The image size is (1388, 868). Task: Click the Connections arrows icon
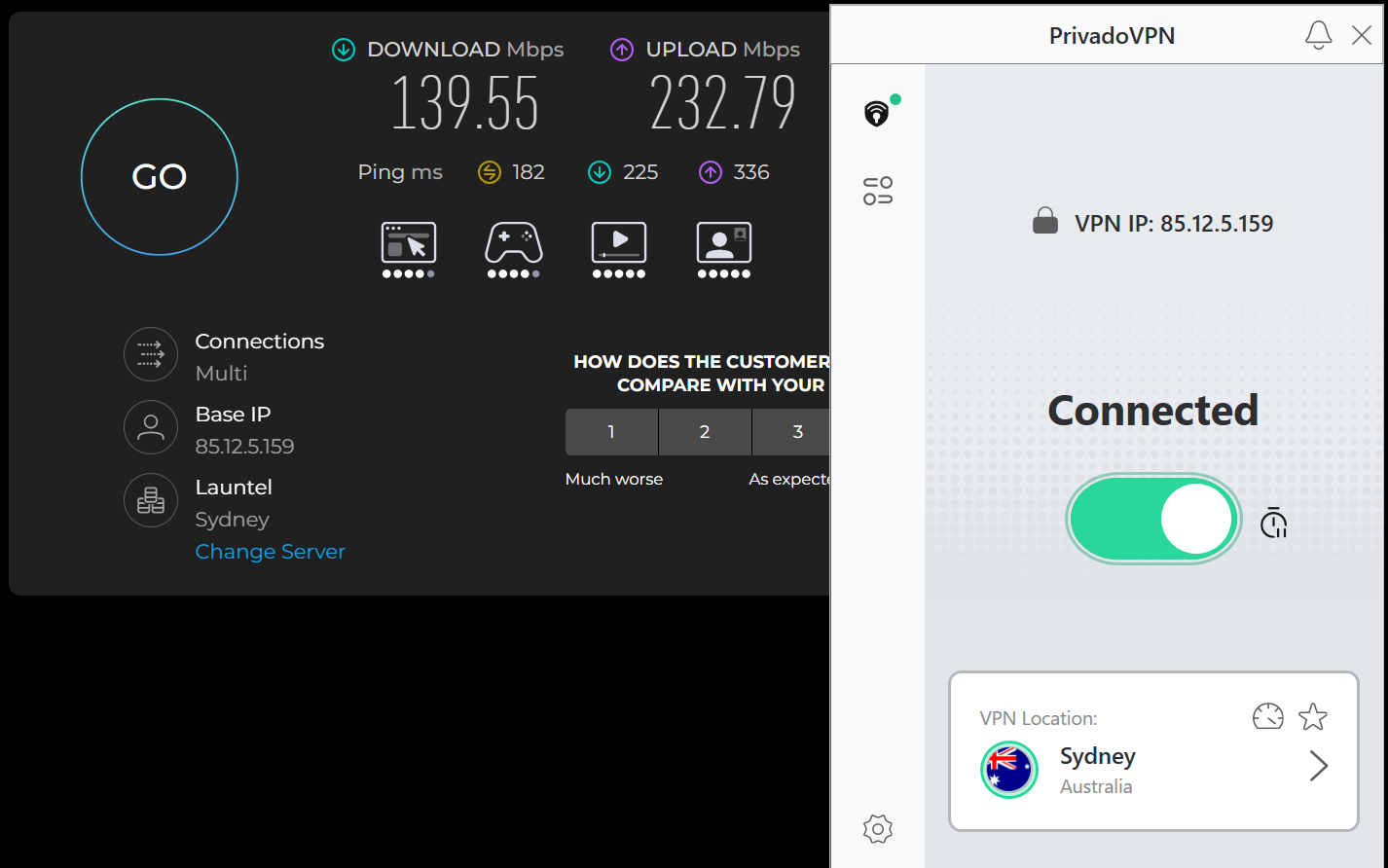[x=151, y=354]
